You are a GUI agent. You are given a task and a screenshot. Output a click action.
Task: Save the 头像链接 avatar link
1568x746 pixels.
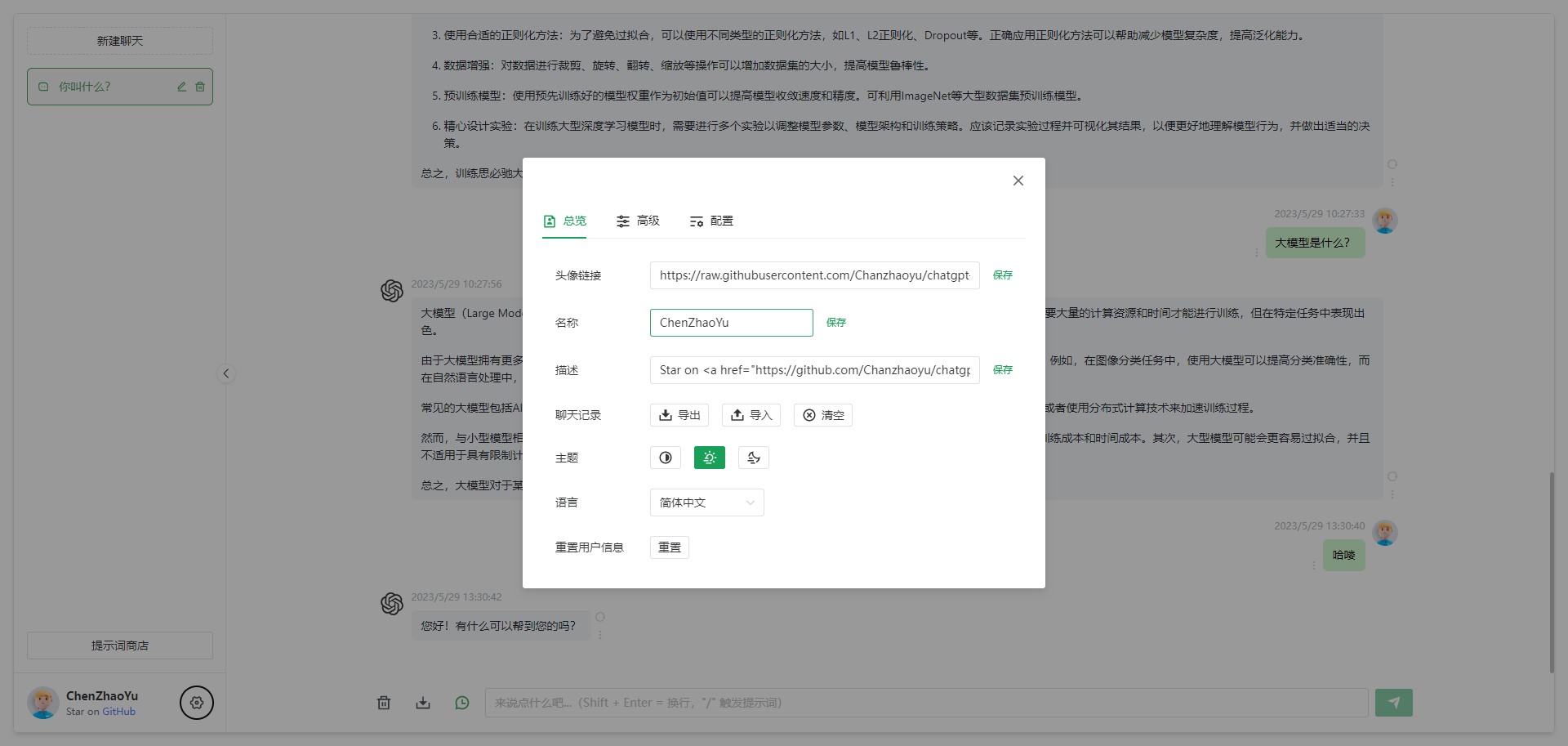tap(1002, 275)
